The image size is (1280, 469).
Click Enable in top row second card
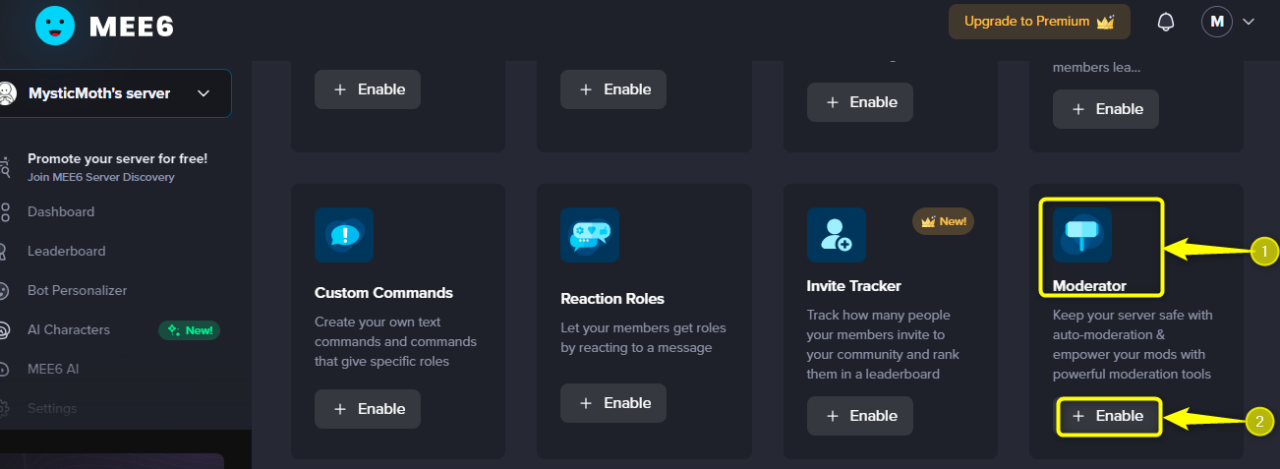[x=613, y=89]
